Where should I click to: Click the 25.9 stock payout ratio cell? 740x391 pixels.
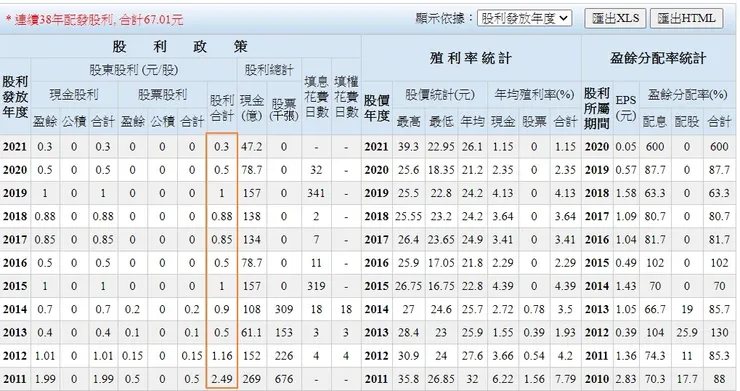click(x=687, y=332)
